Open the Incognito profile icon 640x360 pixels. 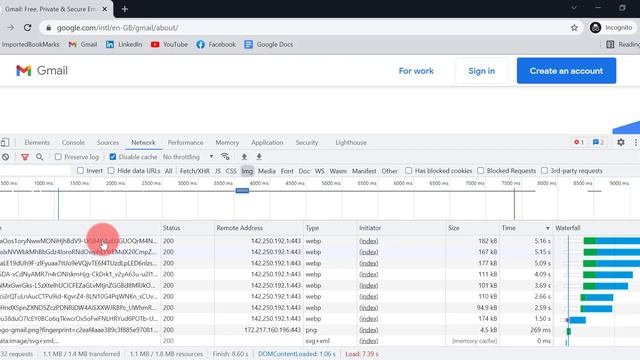click(x=596, y=28)
